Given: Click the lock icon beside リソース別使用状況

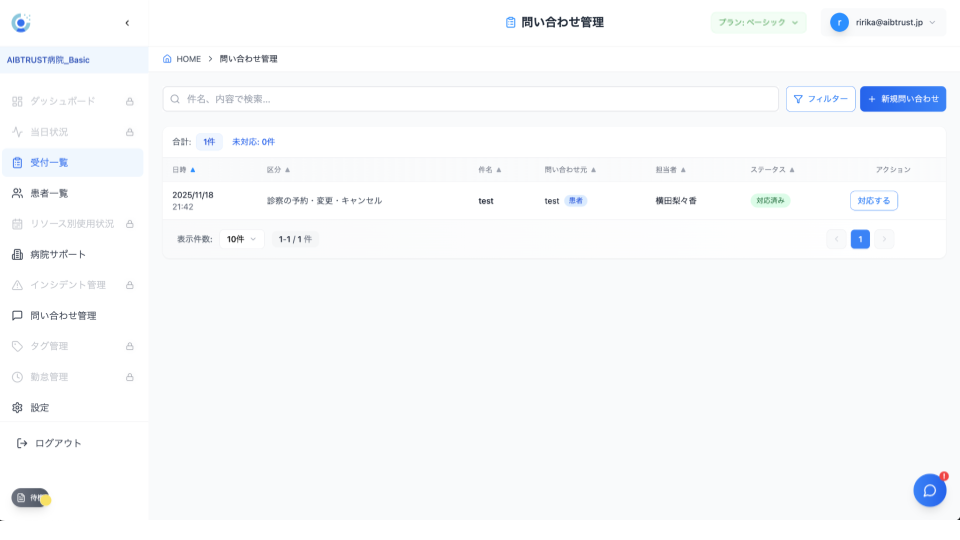Looking at the screenshot, I should click(130, 224).
